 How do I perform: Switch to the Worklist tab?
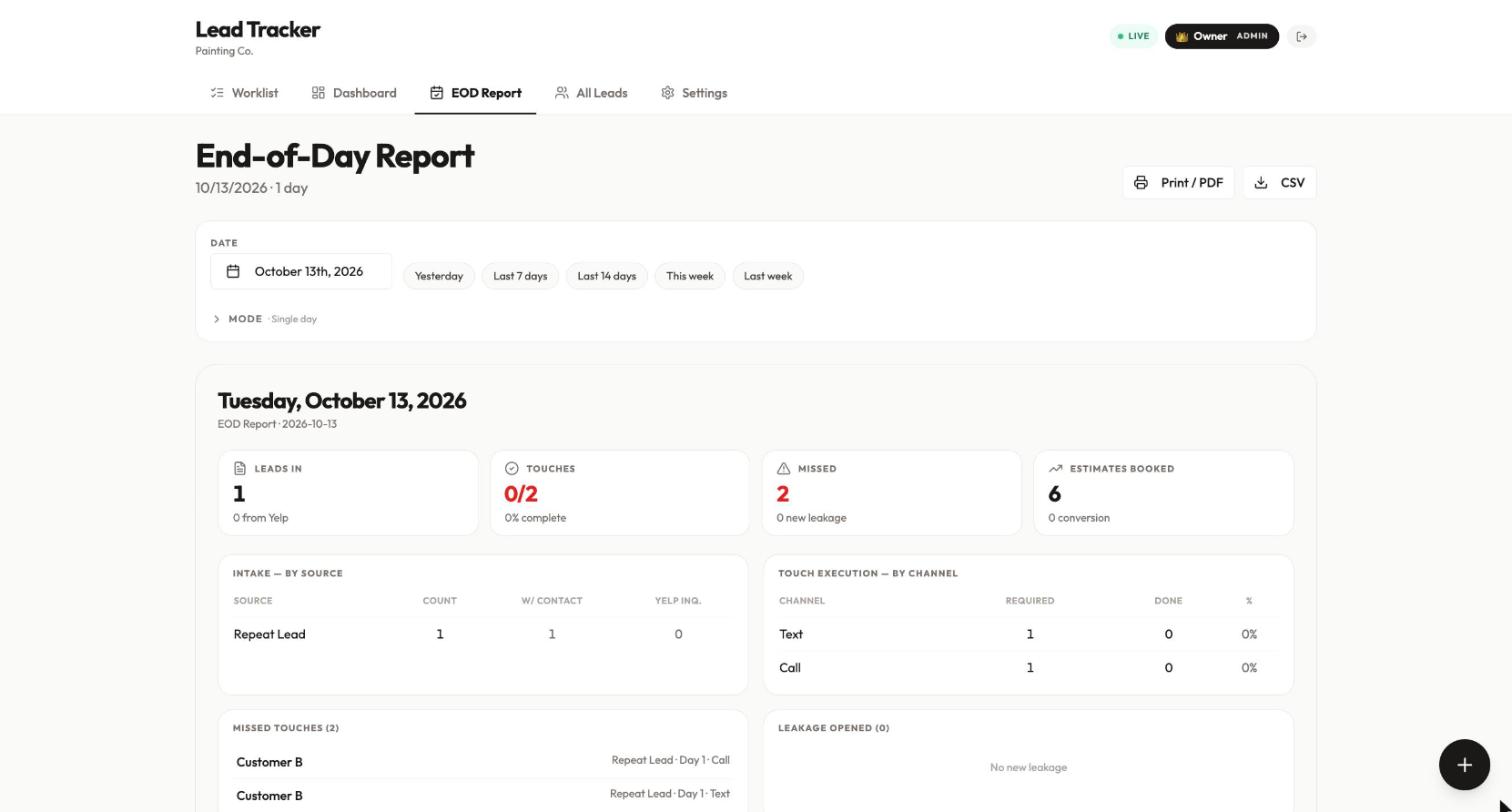244,93
